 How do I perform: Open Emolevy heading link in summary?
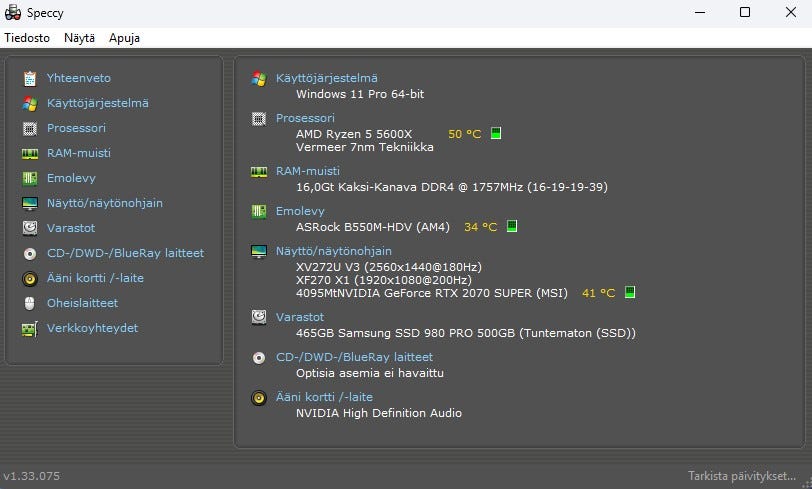tap(300, 211)
